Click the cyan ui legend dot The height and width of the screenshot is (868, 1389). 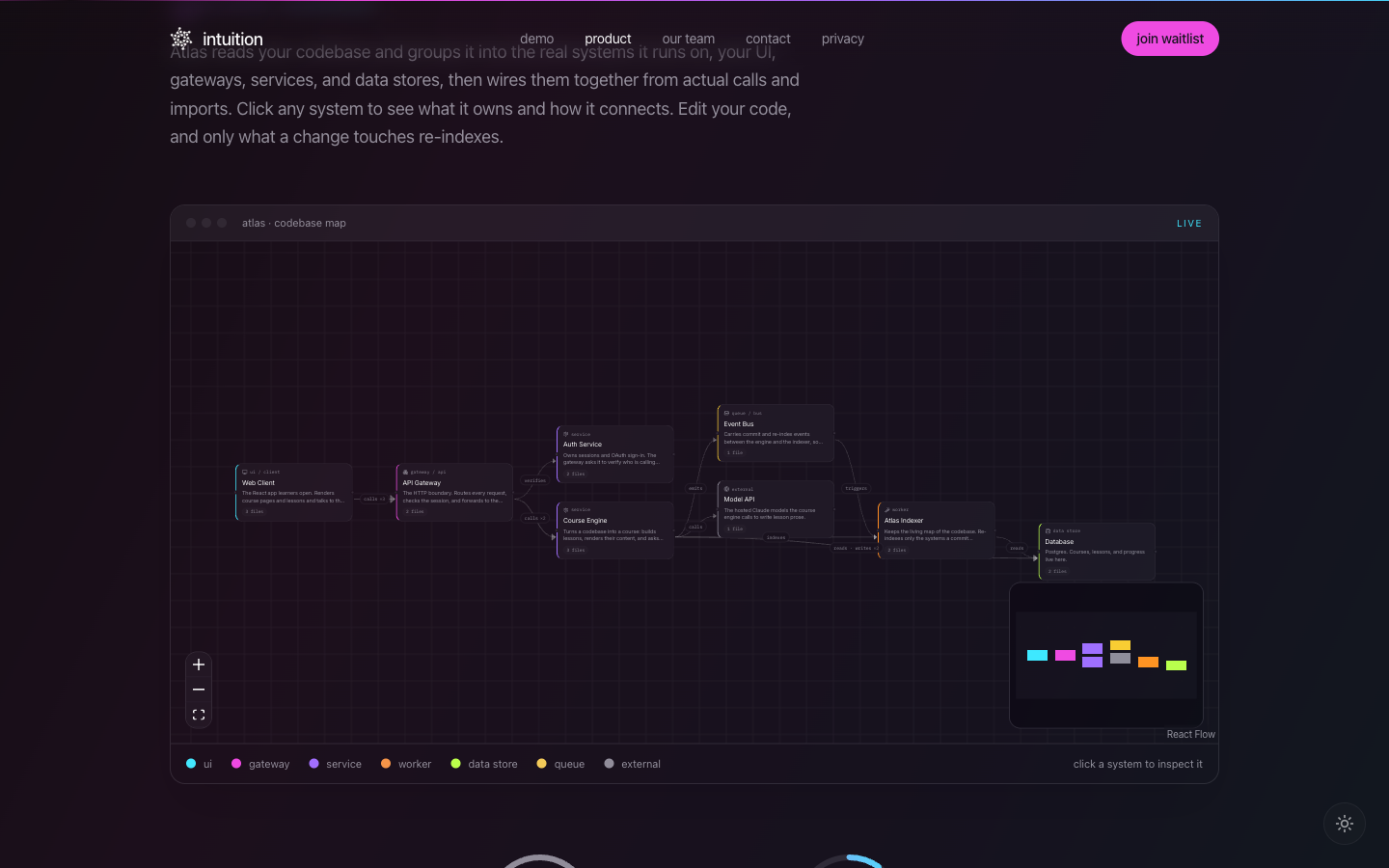191,764
